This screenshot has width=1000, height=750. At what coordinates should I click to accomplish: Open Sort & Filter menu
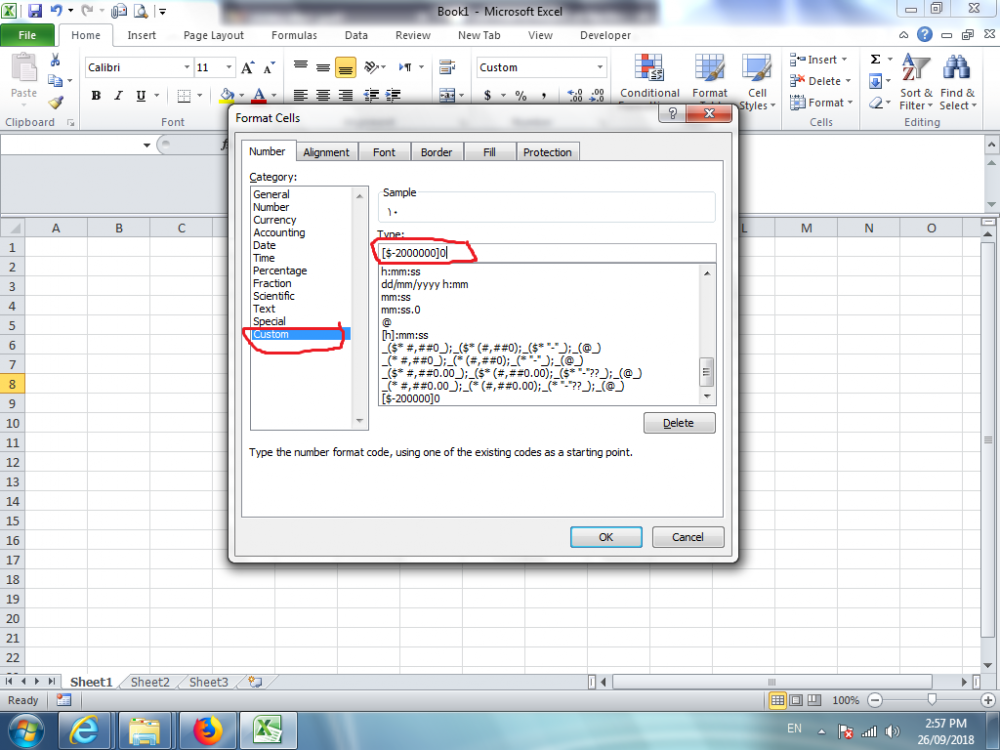[916, 82]
